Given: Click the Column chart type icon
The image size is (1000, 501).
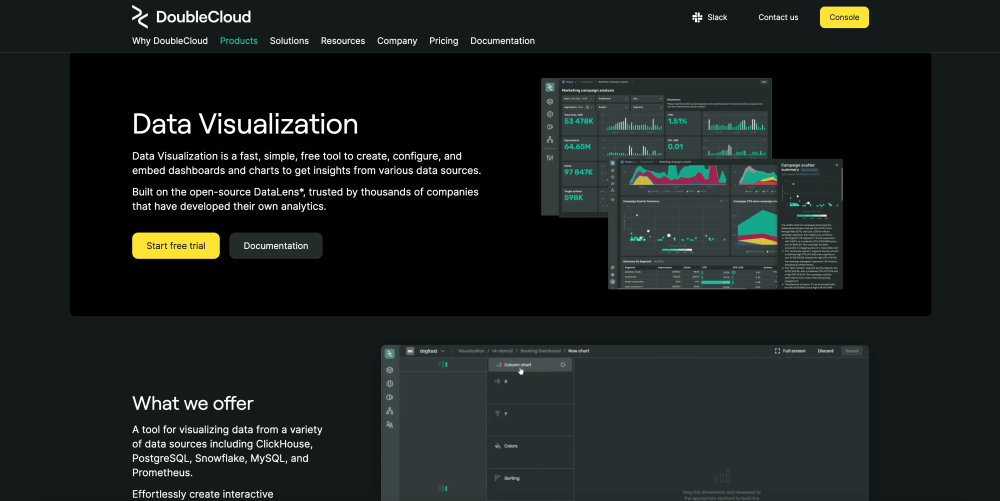Looking at the screenshot, I should 498,365.
